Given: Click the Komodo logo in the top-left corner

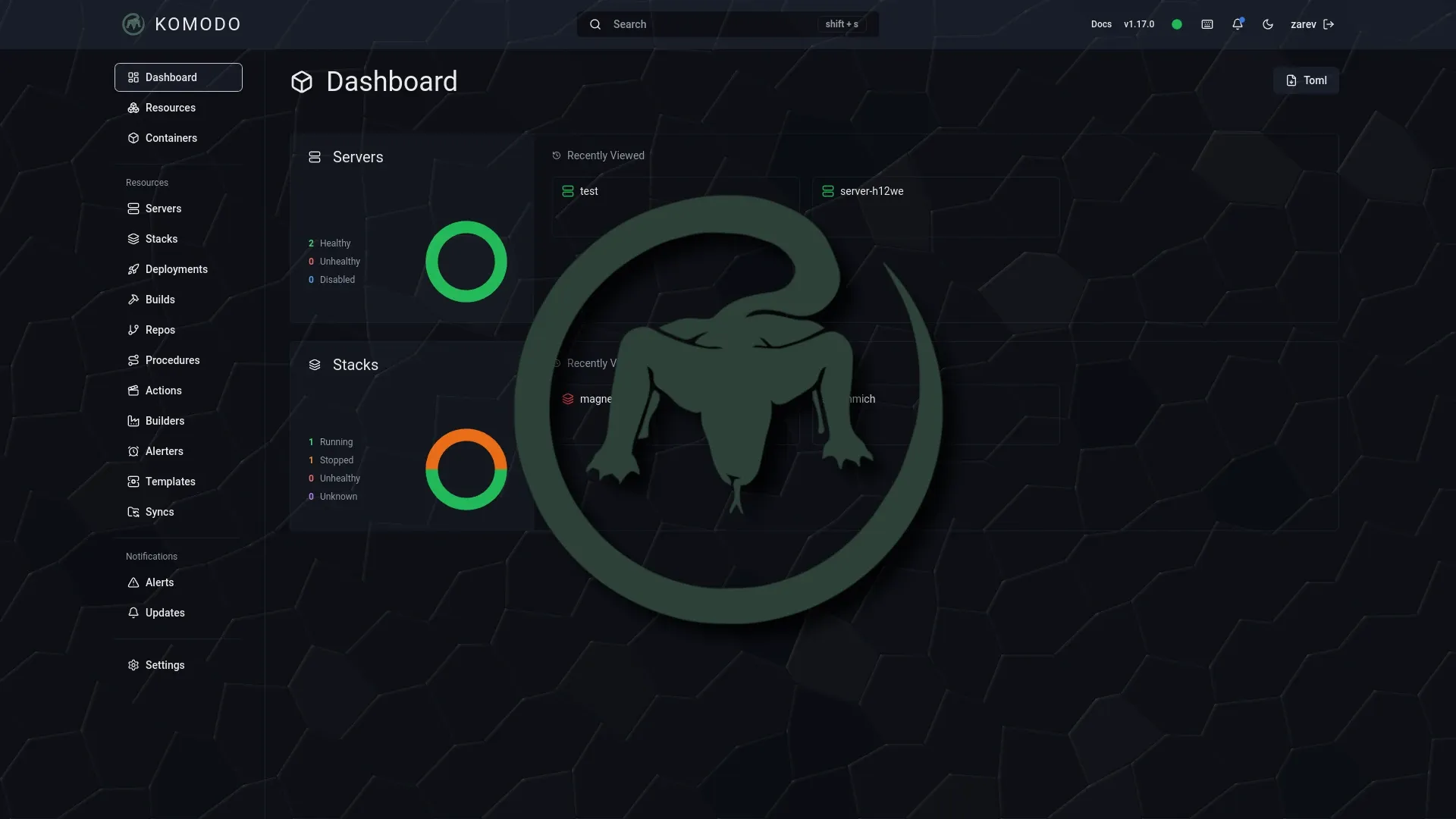Looking at the screenshot, I should [x=133, y=24].
